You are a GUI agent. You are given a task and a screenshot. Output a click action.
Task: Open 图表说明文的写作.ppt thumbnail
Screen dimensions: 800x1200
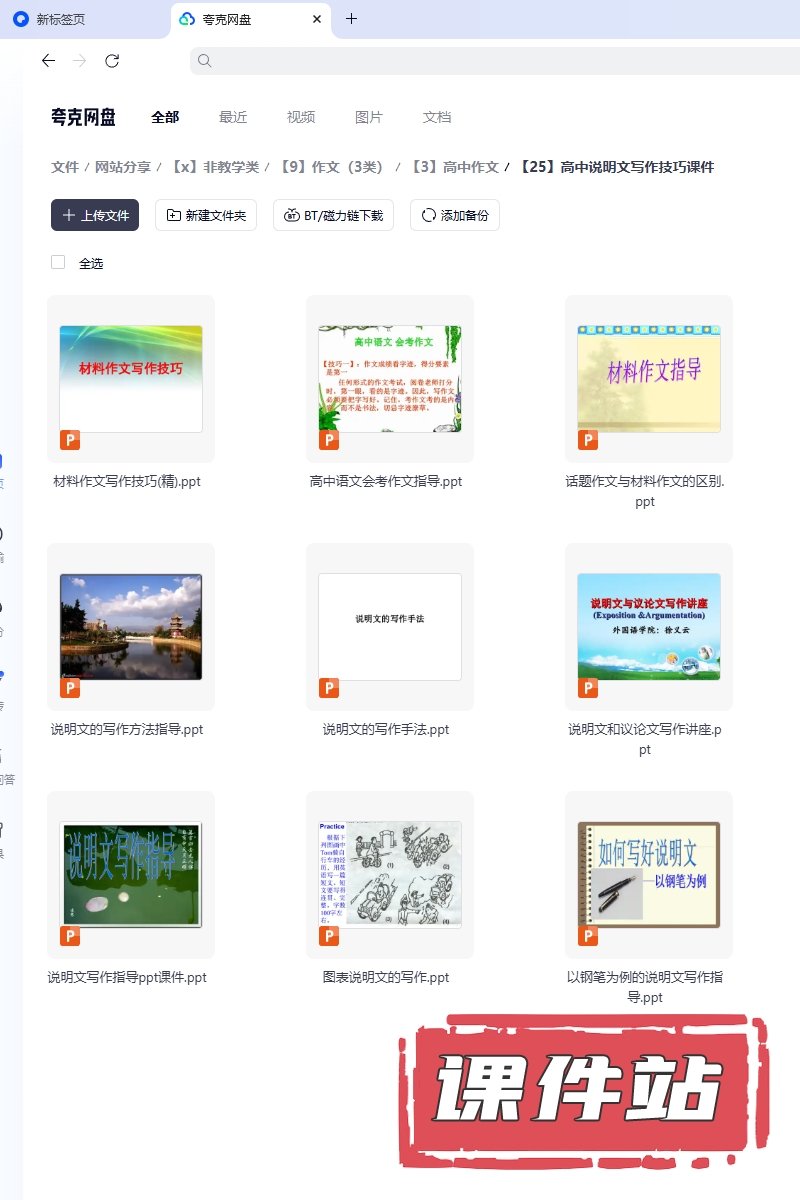point(390,875)
